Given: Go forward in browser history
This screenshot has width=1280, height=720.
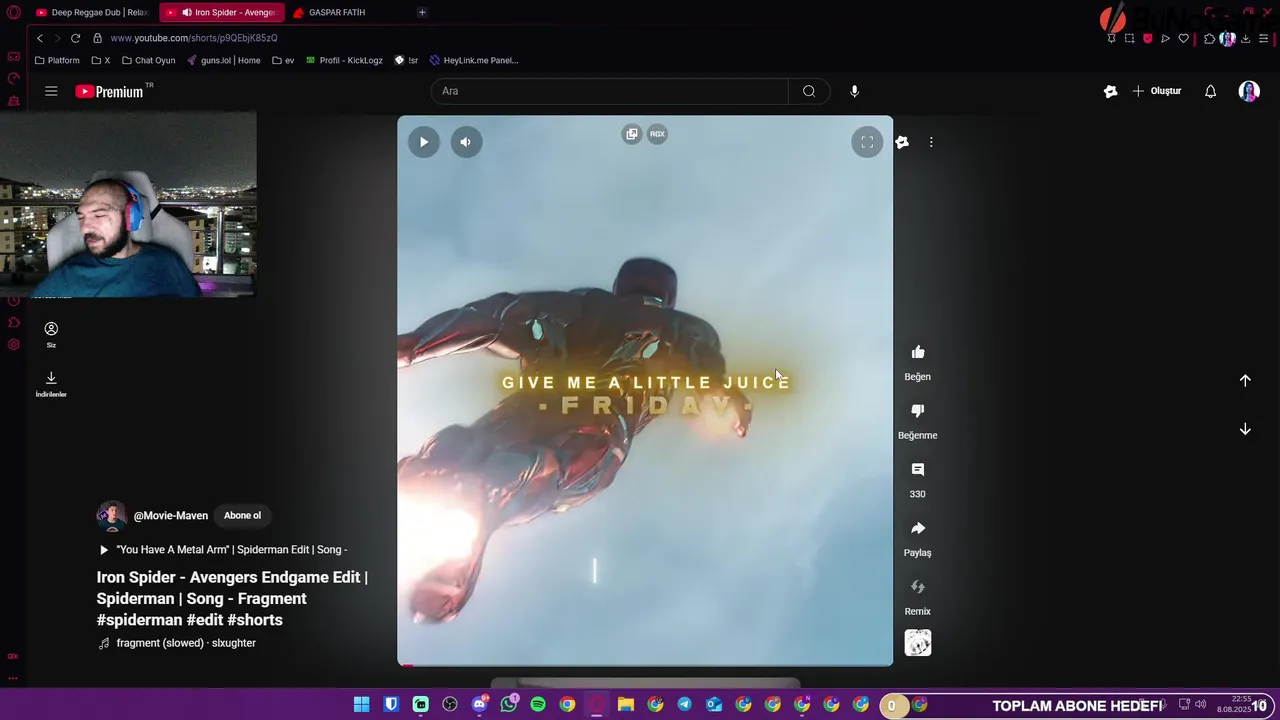Looking at the screenshot, I should [x=57, y=38].
